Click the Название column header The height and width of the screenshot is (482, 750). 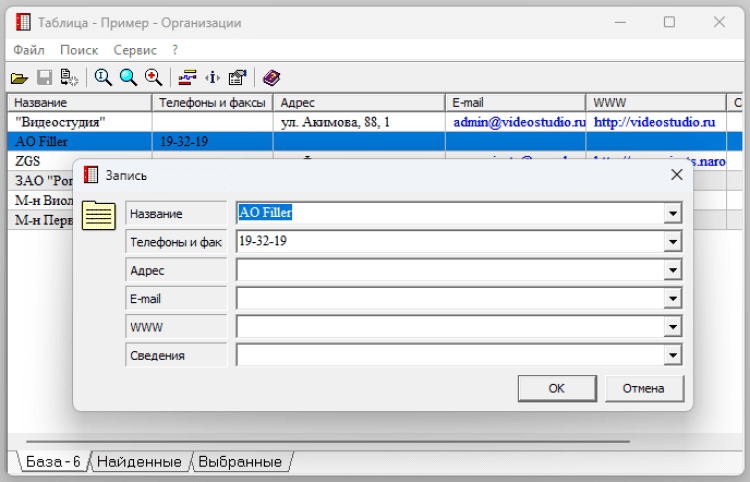(x=79, y=102)
